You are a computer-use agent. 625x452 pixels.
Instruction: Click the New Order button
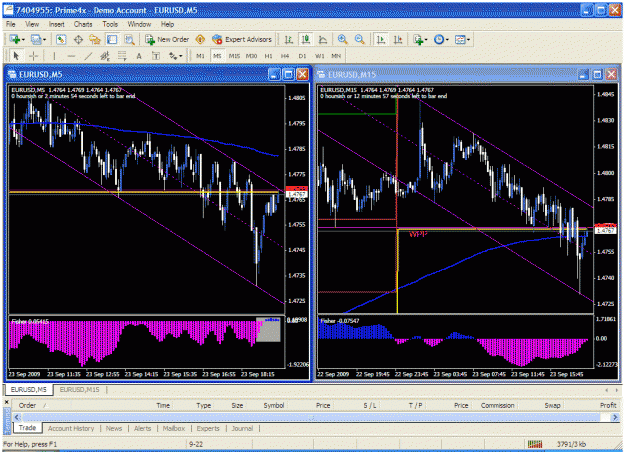pos(167,39)
